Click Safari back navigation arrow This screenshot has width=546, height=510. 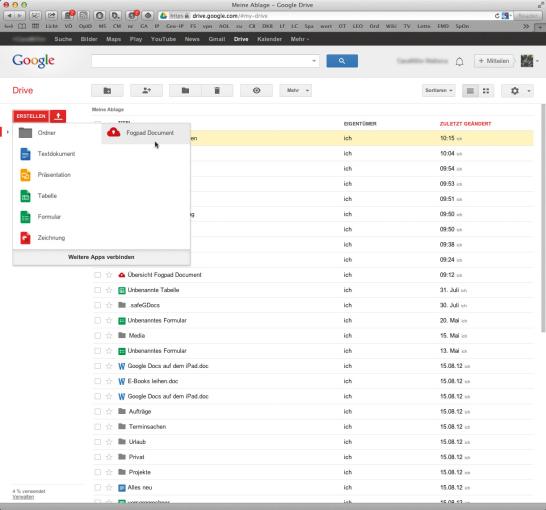10,15
